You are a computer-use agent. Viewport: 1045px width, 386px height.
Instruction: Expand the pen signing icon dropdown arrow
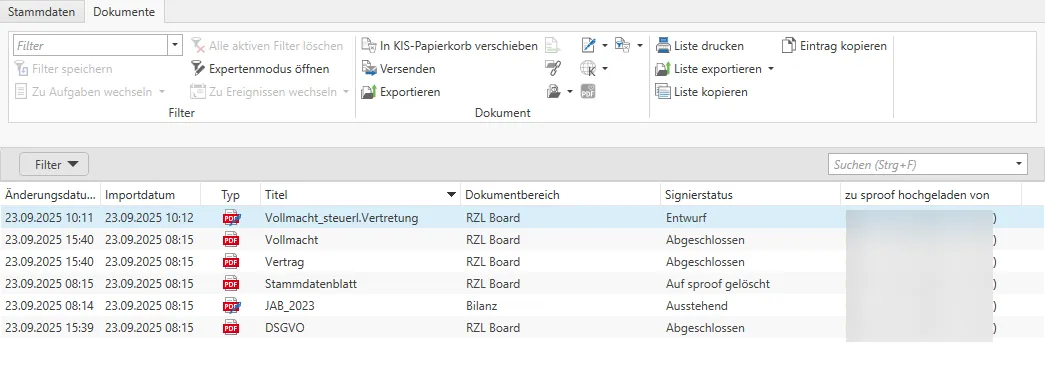point(604,45)
